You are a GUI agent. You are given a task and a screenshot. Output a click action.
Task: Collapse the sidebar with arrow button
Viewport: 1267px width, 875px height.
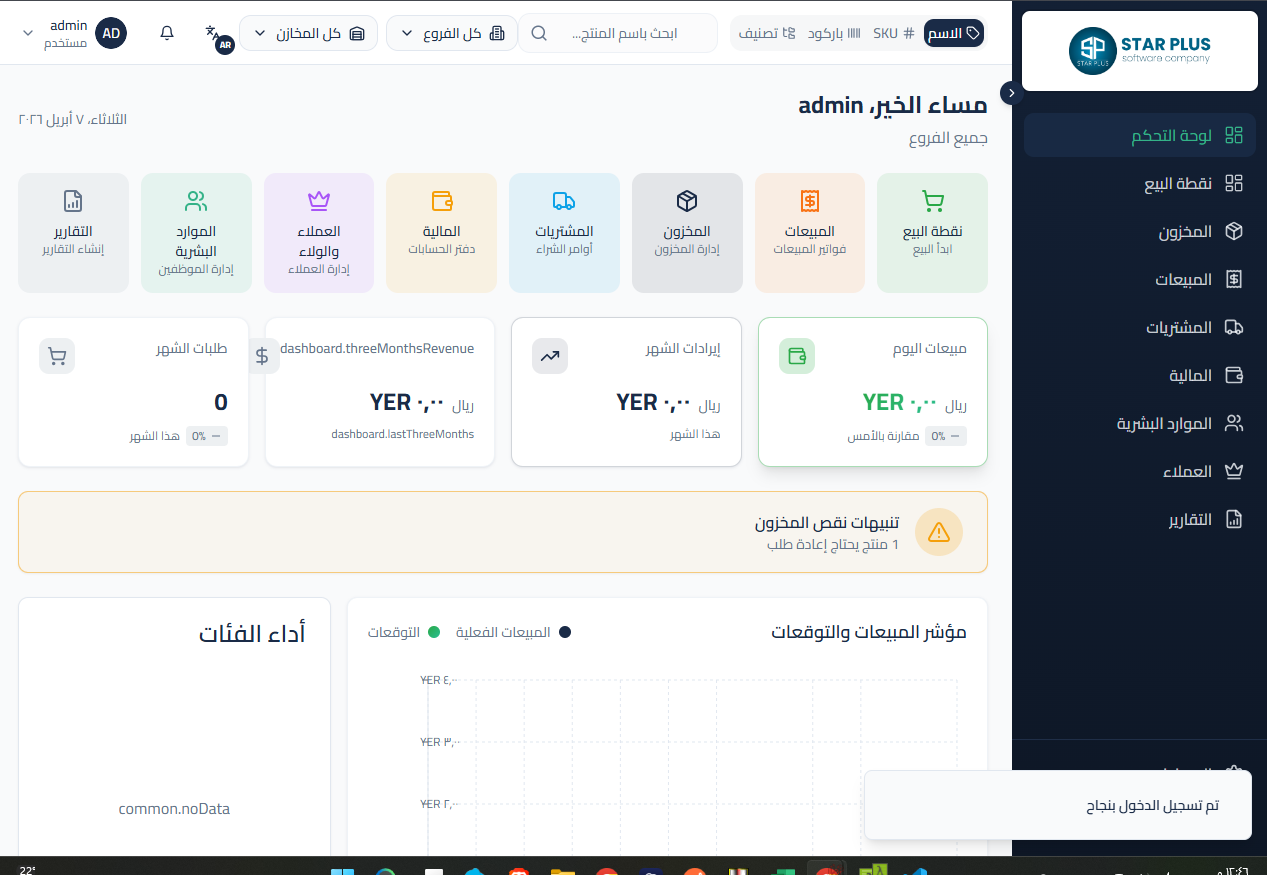pyautogui.click(x=1011, y=93)
